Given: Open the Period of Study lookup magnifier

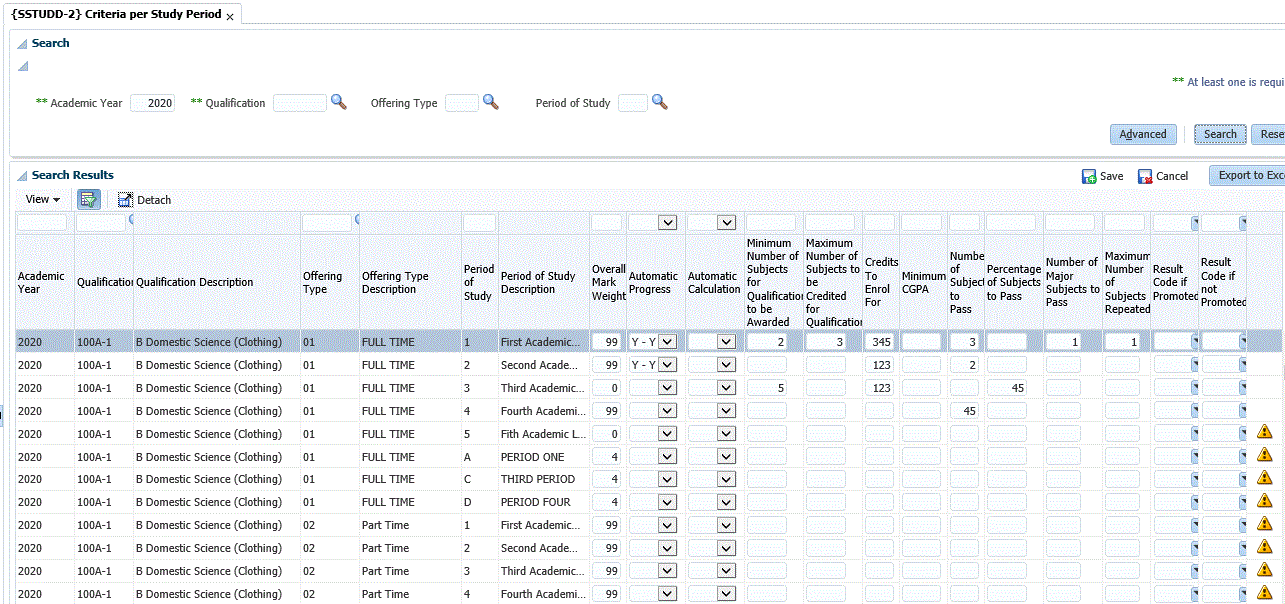Looking at the screenshot, I should click(659, 102).
